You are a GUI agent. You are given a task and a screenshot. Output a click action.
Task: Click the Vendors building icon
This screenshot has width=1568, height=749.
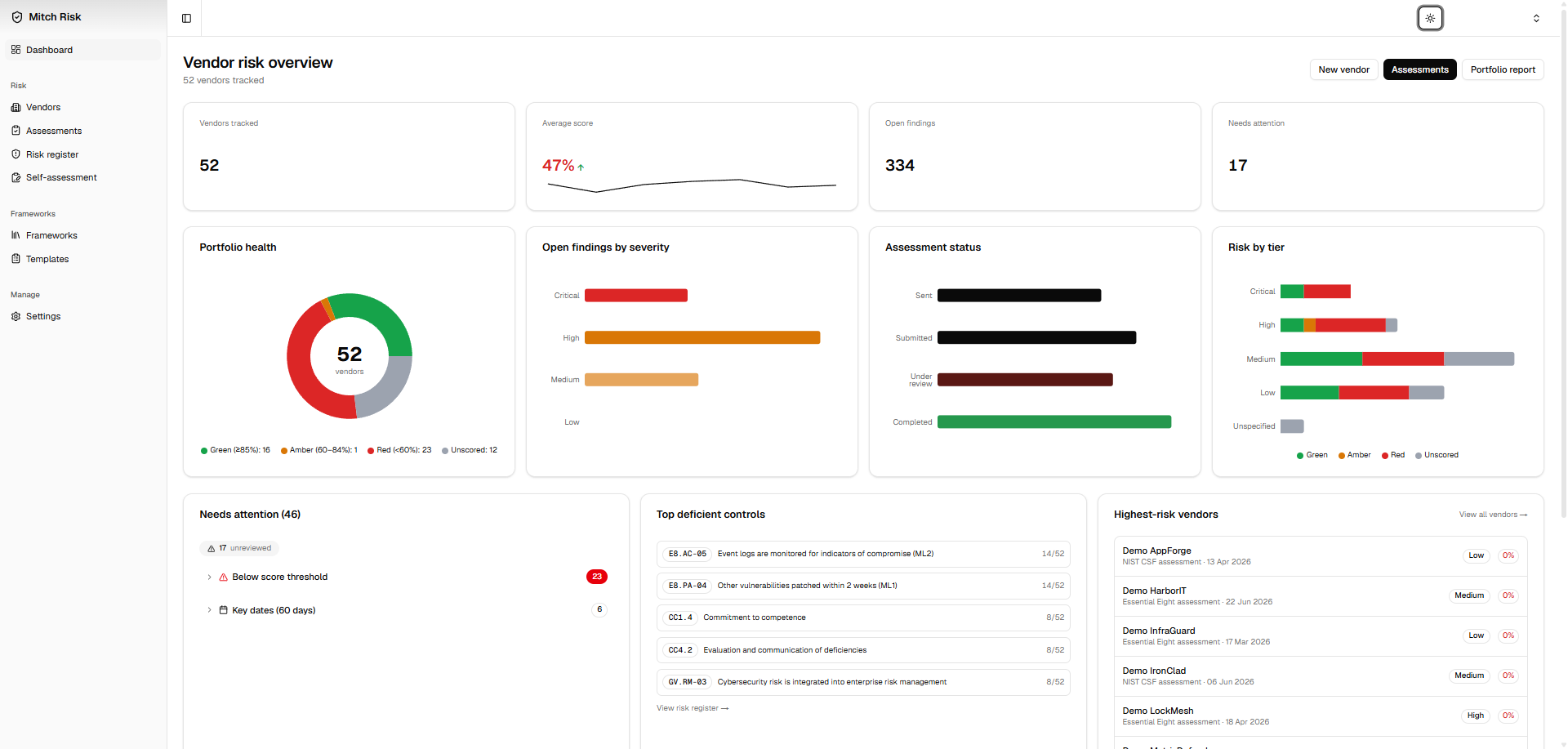[16, 107]
